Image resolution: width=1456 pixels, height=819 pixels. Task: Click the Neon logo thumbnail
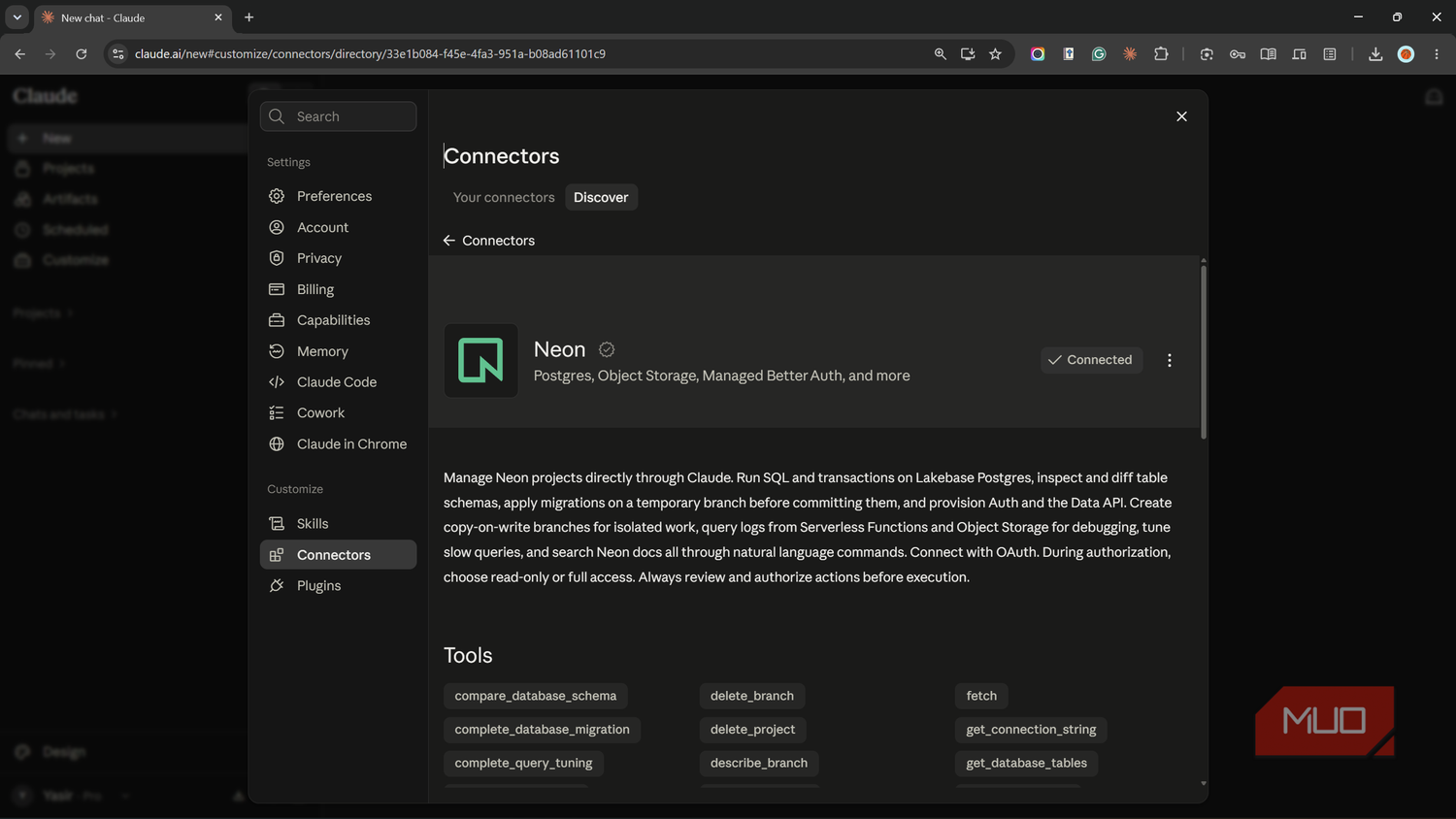click(x=480, y=360)
